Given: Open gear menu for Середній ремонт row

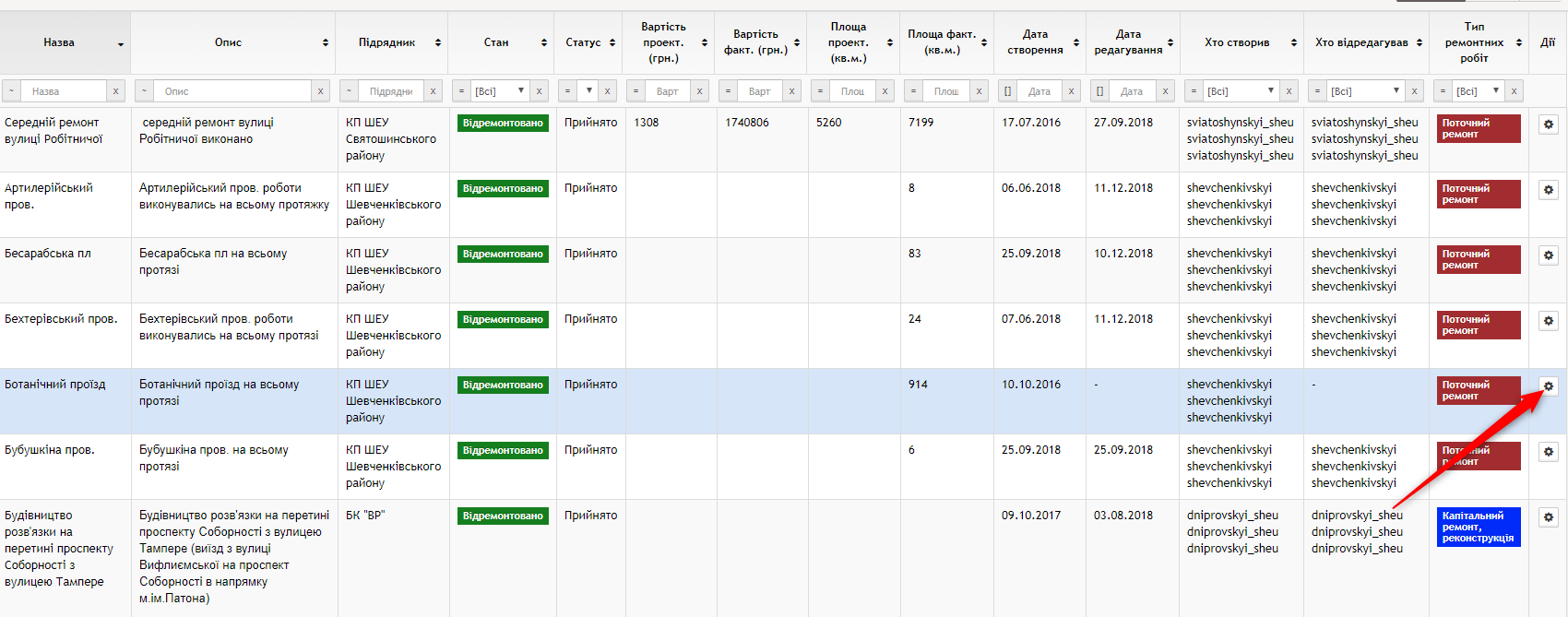Looking at the screenshot, I should [1548, 125].
